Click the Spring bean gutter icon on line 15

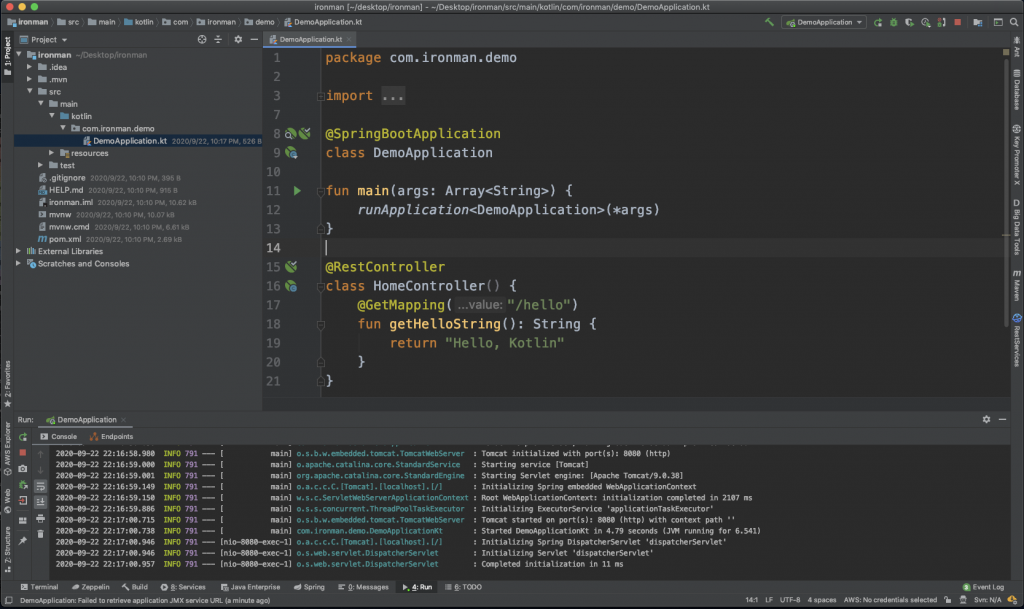pyautogui.click(x=291, y=267)
